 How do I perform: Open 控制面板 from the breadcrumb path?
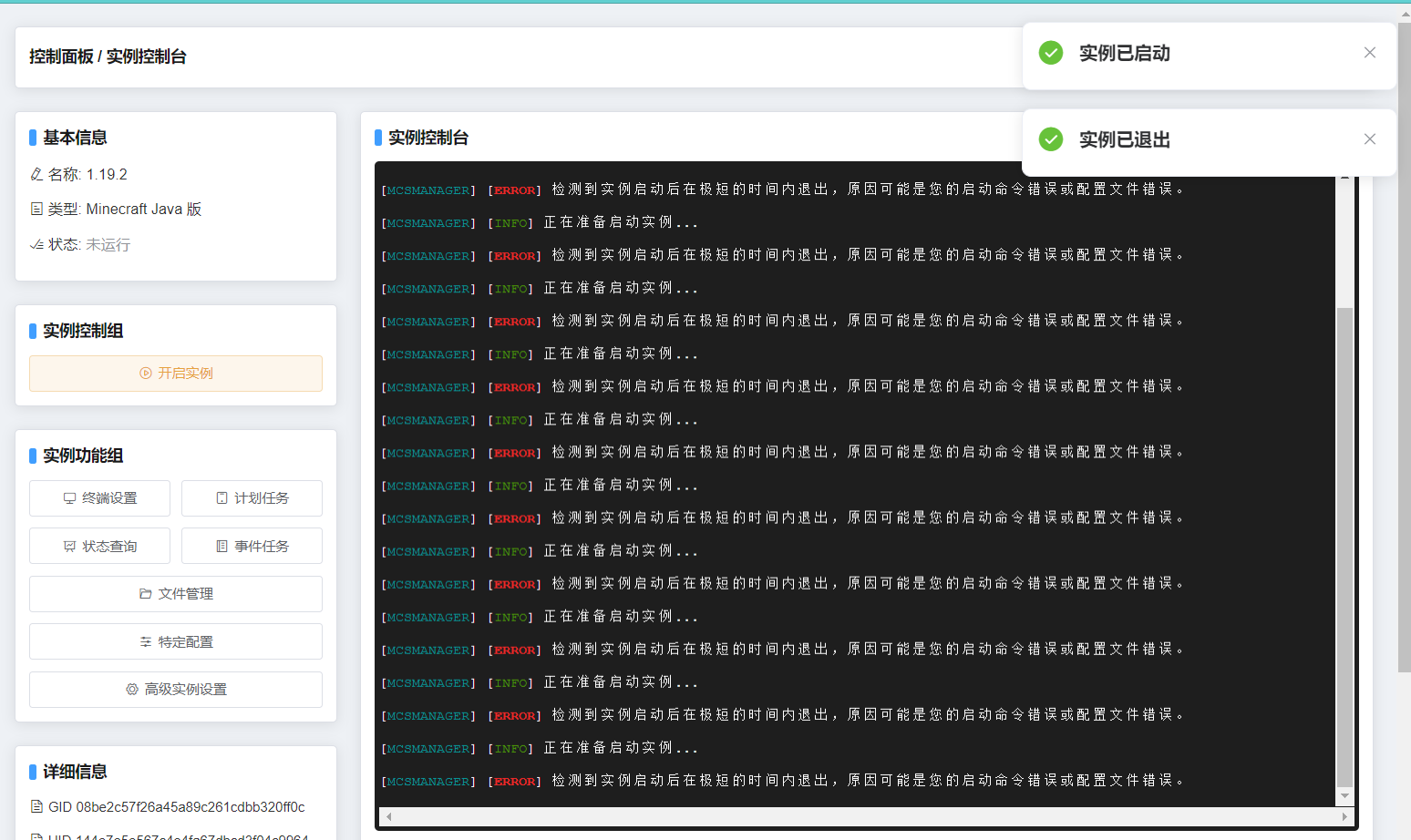(x=59, y=56)
